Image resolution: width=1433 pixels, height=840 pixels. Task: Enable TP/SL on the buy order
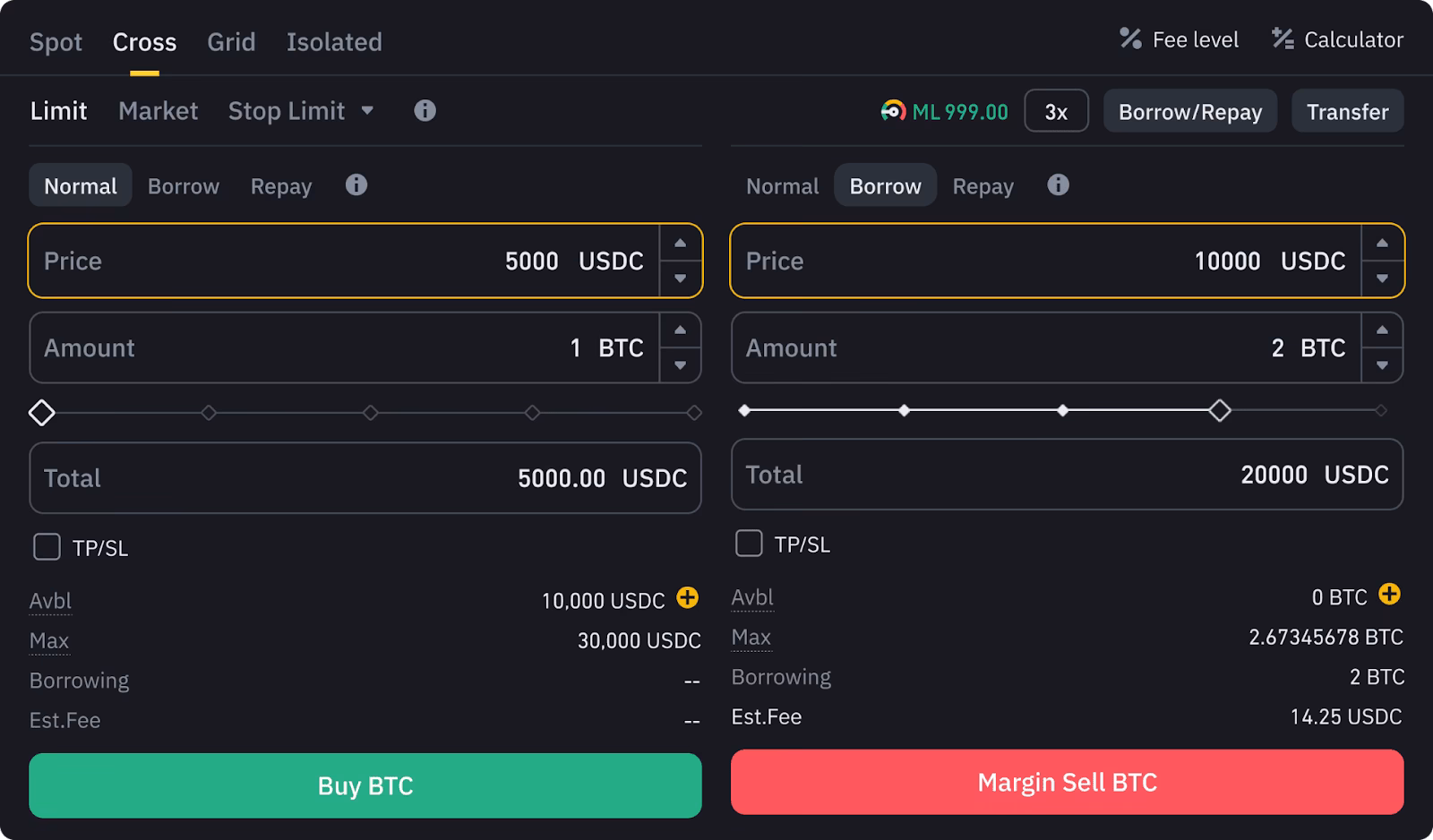[x=46, y=547]
